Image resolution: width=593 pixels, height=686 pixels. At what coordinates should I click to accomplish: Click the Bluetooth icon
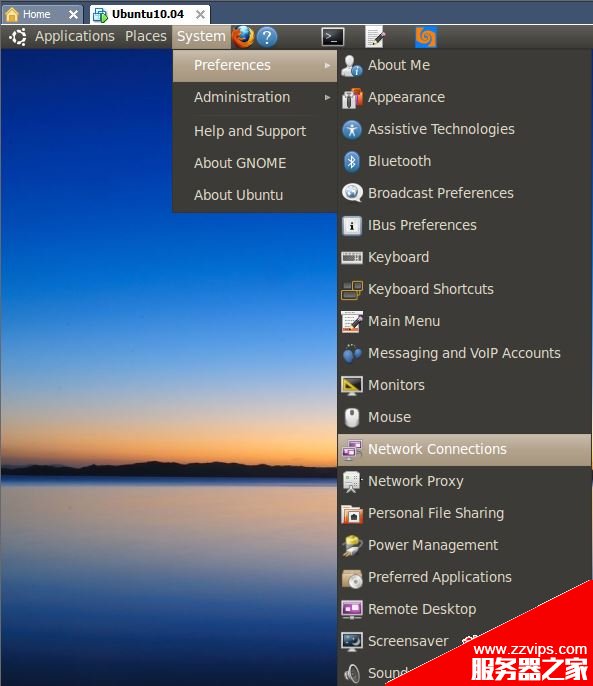pos(352,161)
